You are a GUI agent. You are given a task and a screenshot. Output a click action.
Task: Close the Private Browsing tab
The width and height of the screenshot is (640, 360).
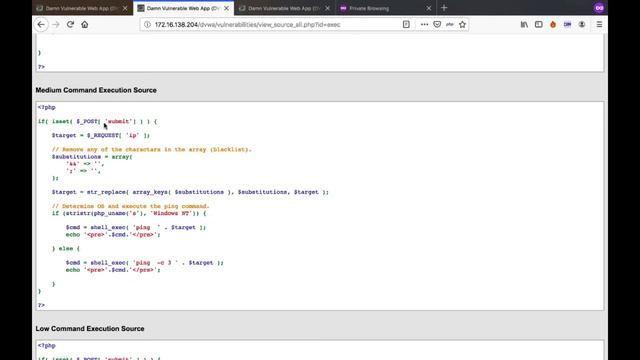point(429,8)
